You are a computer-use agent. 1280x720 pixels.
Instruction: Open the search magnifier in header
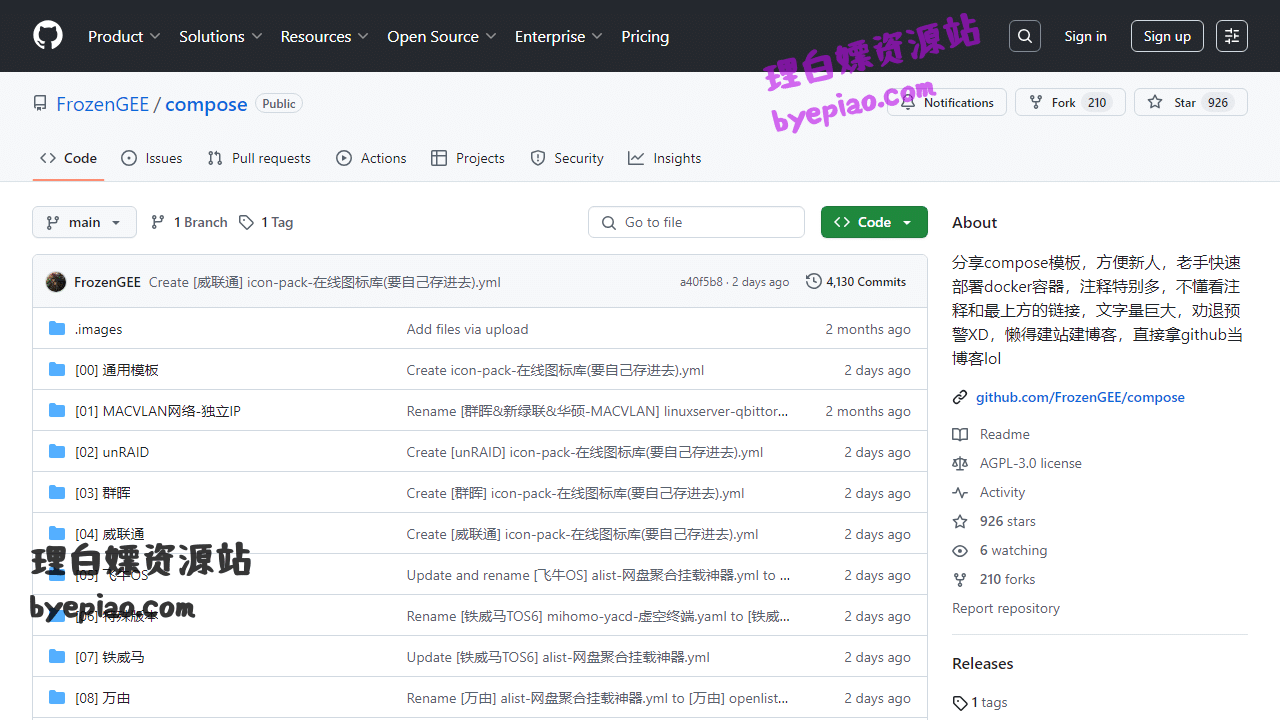click(x=1025, y=36)
